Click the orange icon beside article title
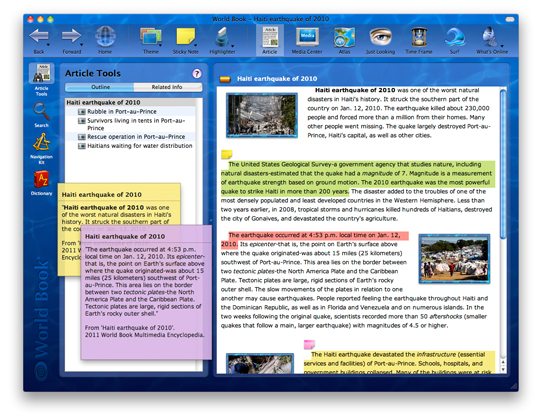Image resolution: width=540 pixels, height=415 pixels. coord(225,80)
